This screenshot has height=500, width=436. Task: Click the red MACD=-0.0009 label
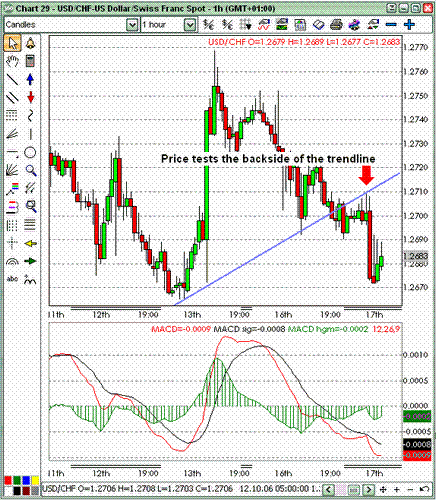point(181,329)
